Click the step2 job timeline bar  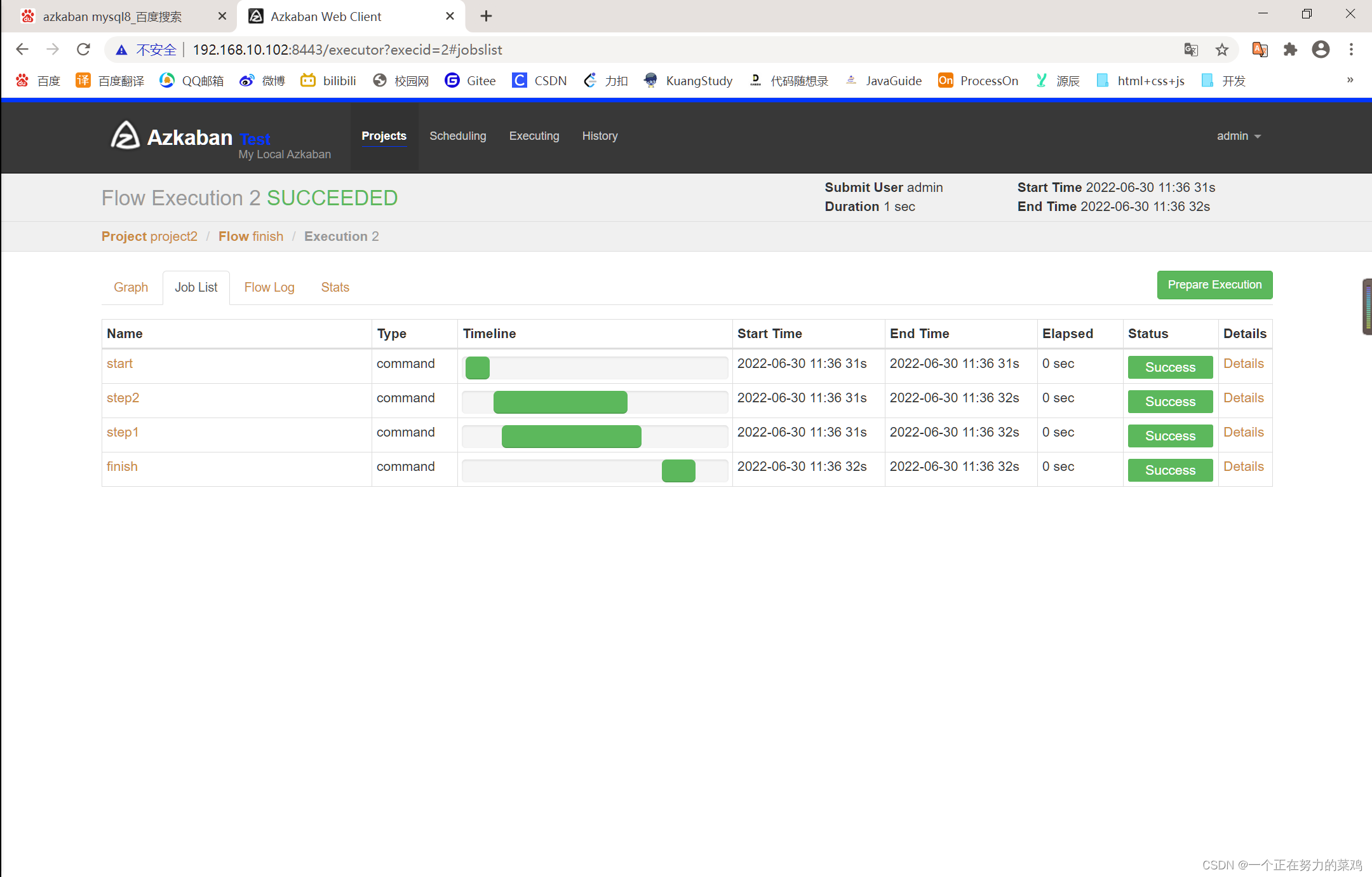tap(560, 402)
